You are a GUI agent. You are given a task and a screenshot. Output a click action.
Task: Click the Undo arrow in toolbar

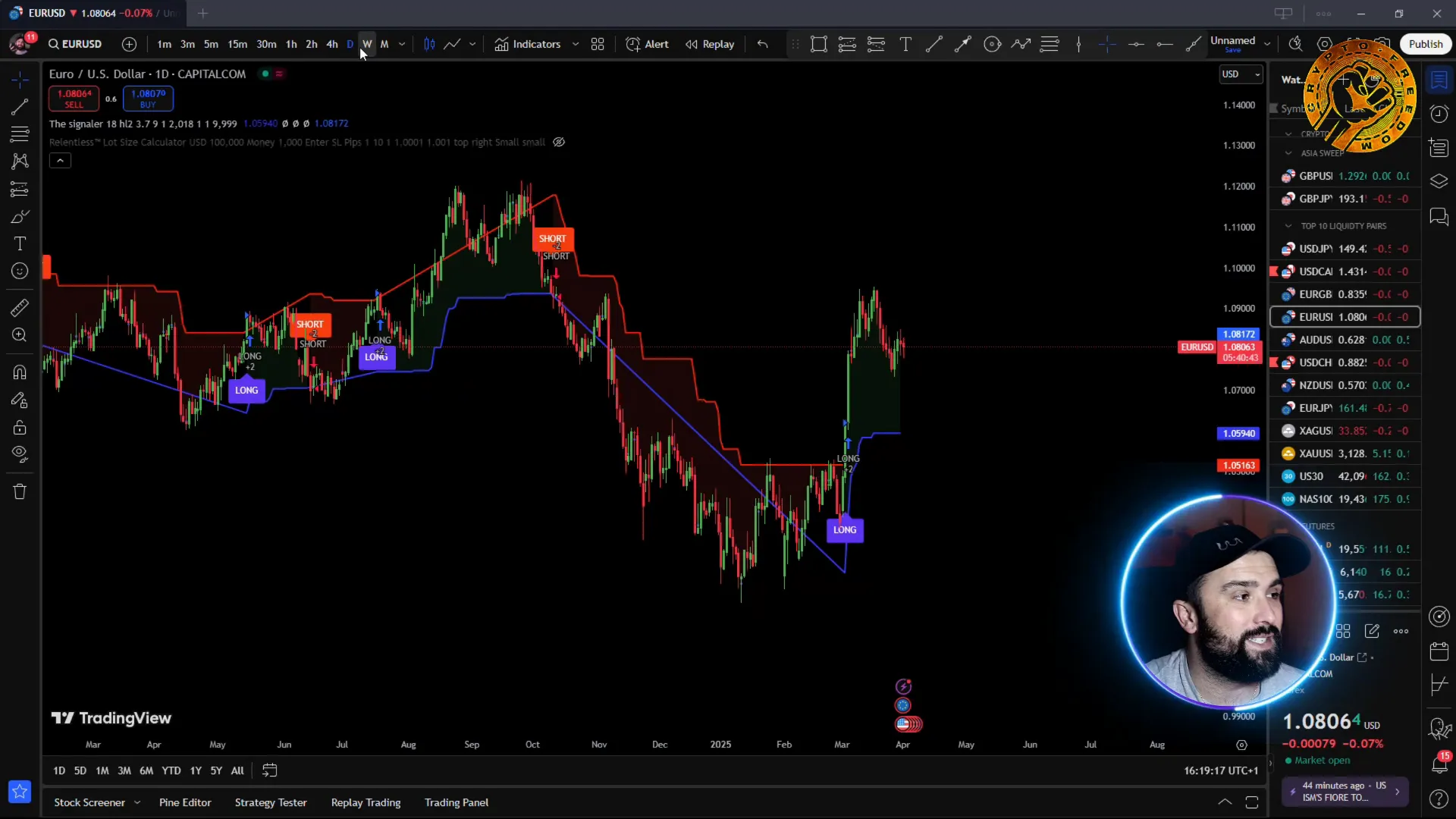pos(763,44)
